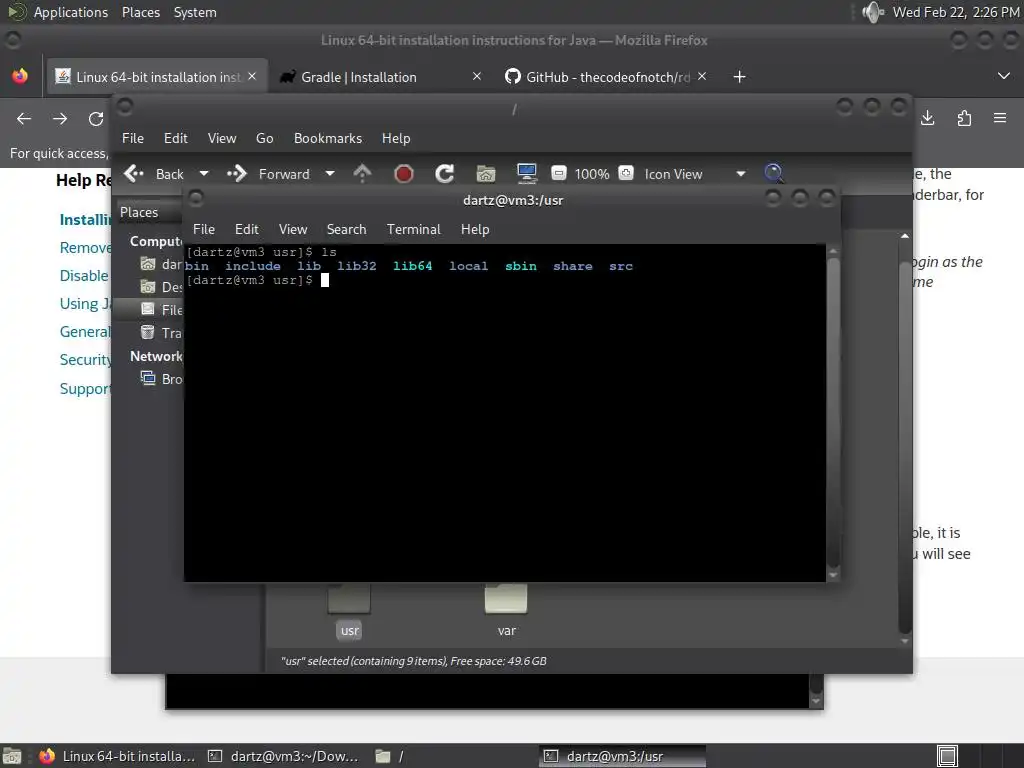Zoom in using the plus icon
Image resolution: width=1024 pixels, height=768 pixels.
(x=626, y=173)
